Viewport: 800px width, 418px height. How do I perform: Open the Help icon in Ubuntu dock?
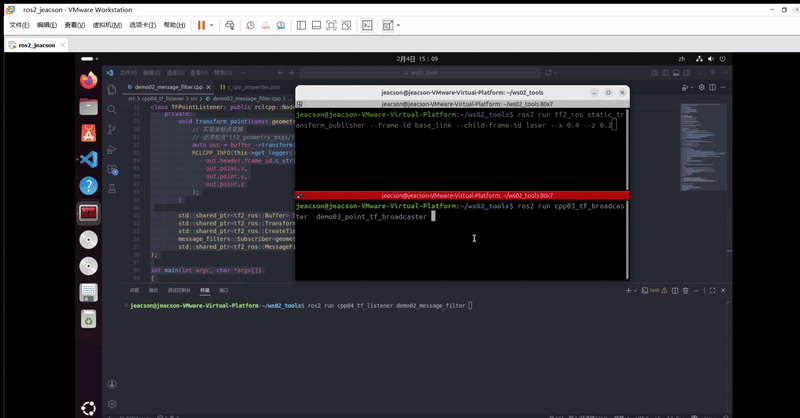88,186
